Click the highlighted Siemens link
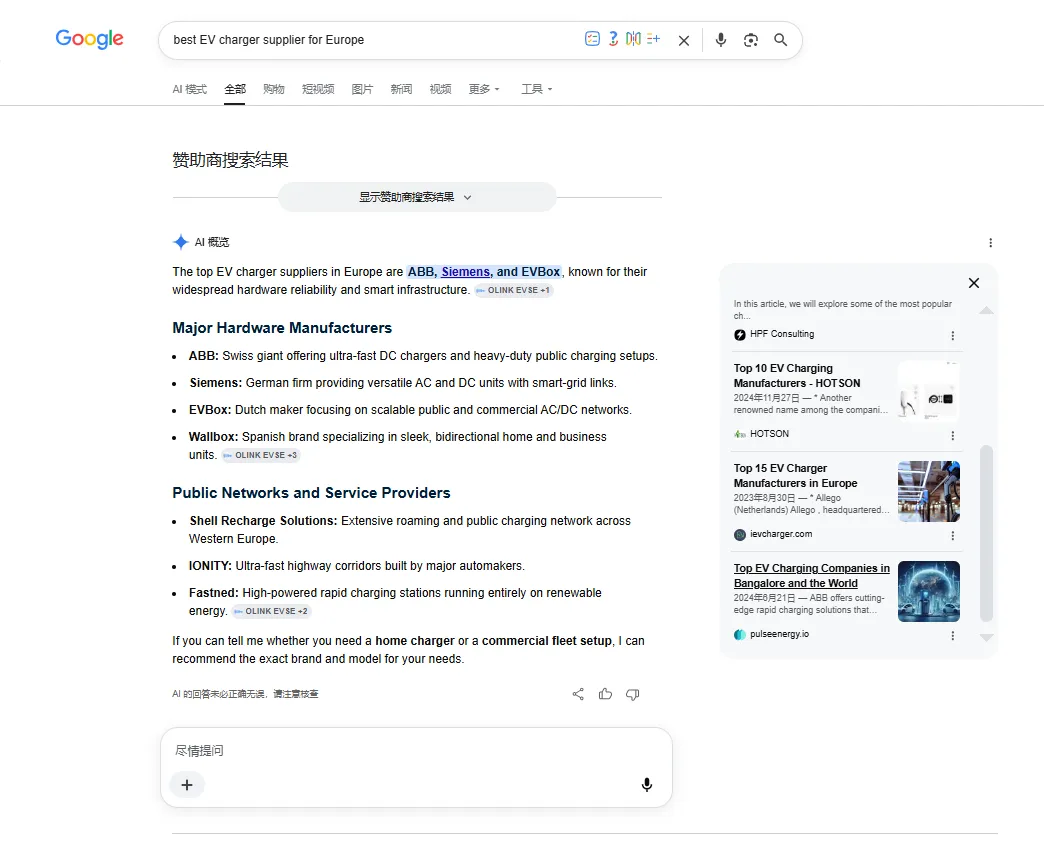 (465, 272)
